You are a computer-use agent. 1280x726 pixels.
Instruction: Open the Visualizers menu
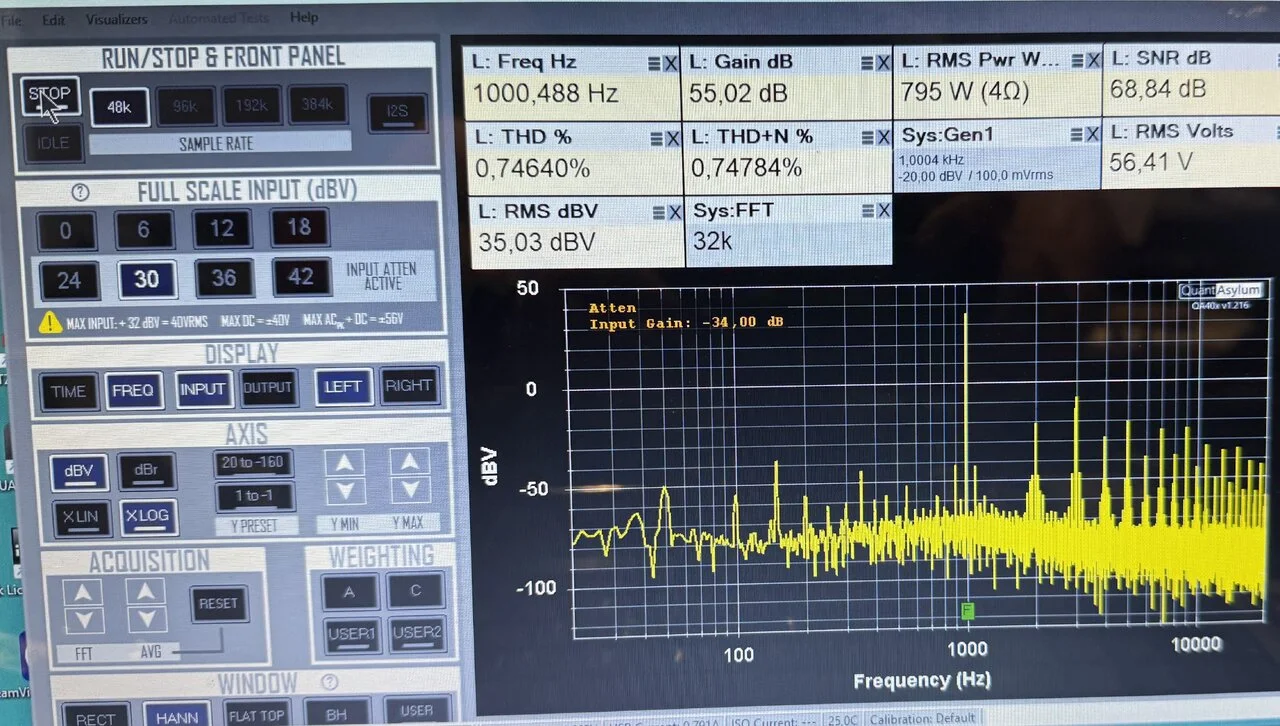pyautogui.click(x=116, y=19)
